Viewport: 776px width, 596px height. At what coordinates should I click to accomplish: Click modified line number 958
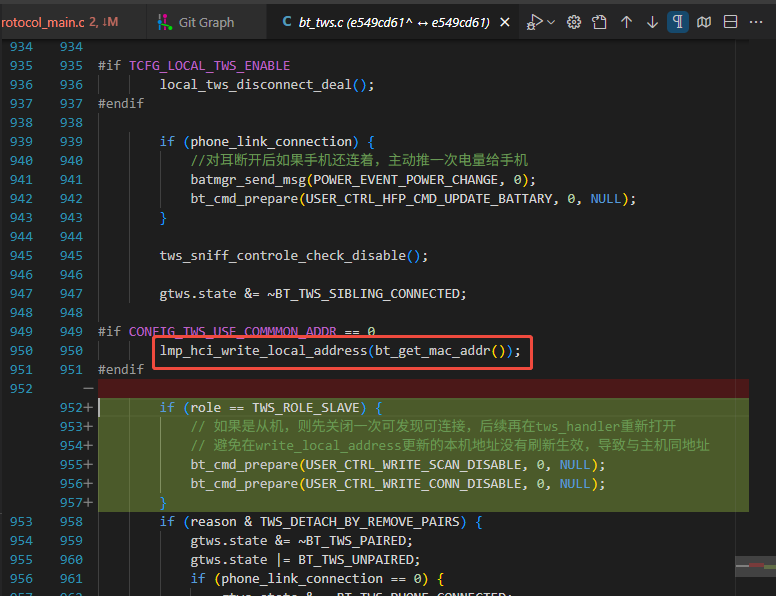(71, 522)
